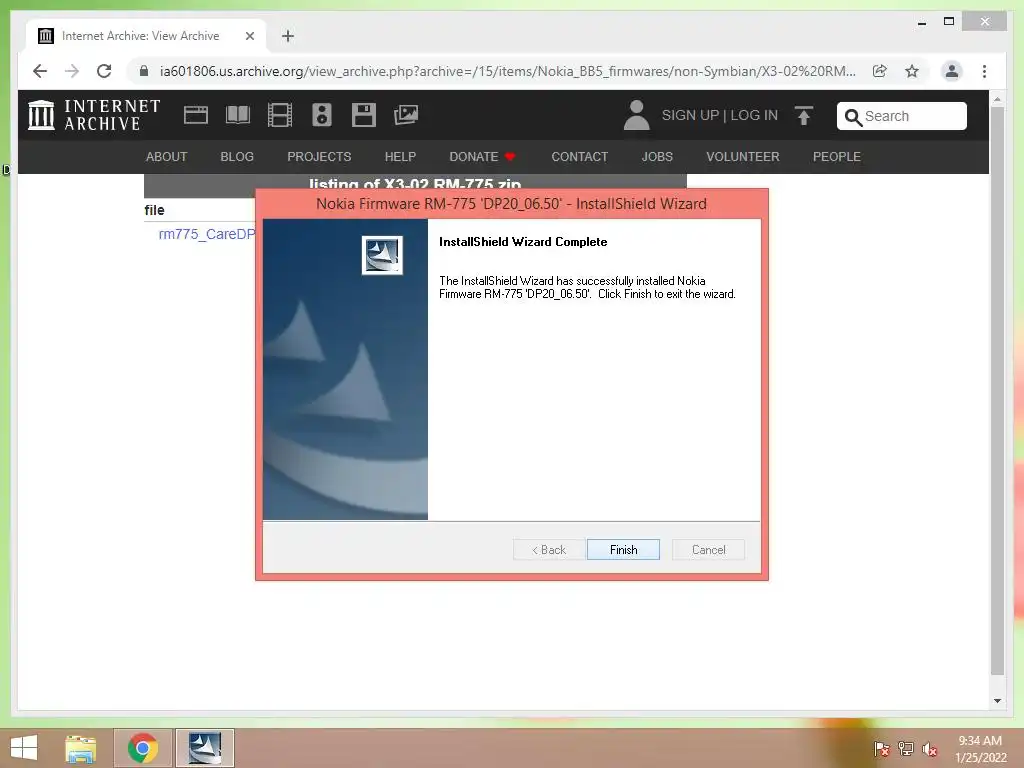Open Chrome's three-dot menu
Screen dimensions: 1024x768
(x=984, y=71)
